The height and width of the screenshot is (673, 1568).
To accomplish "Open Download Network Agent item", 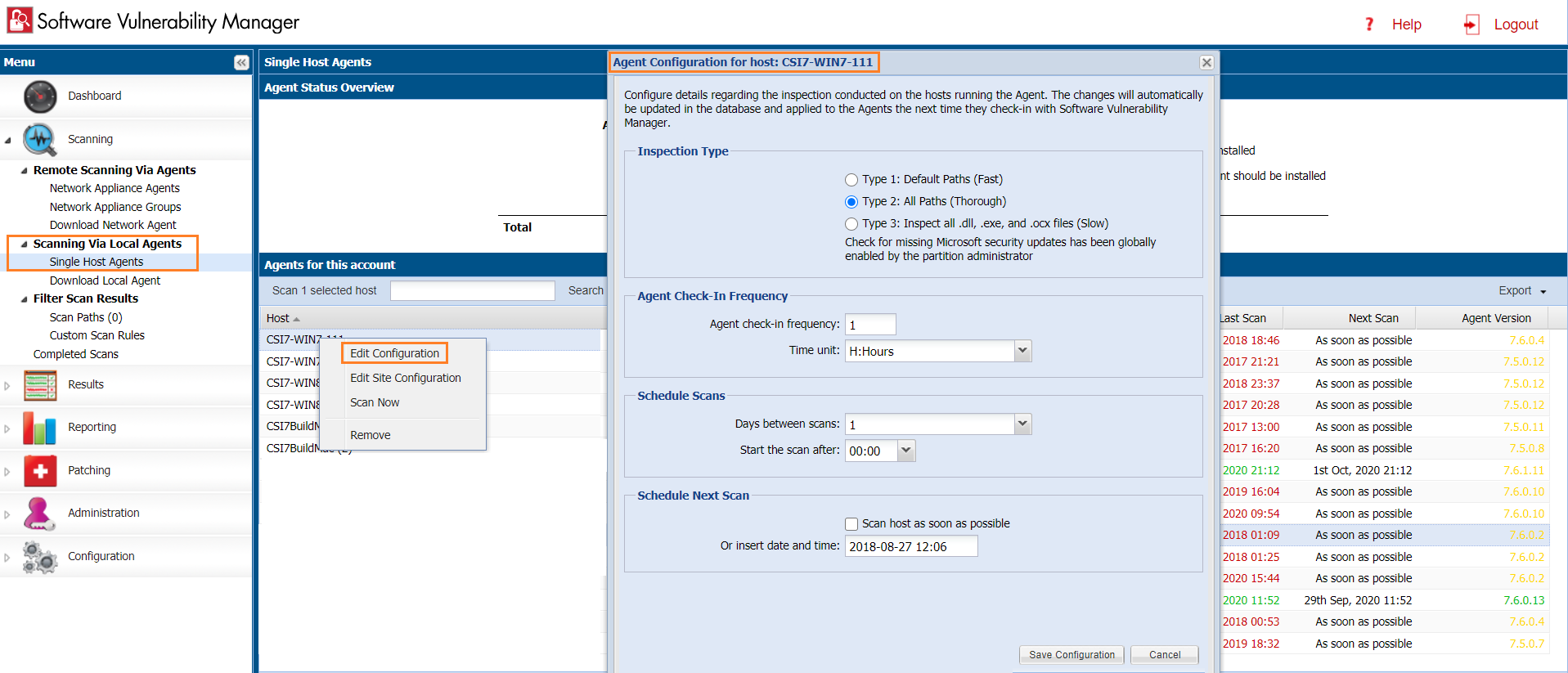I will [113, 225].
